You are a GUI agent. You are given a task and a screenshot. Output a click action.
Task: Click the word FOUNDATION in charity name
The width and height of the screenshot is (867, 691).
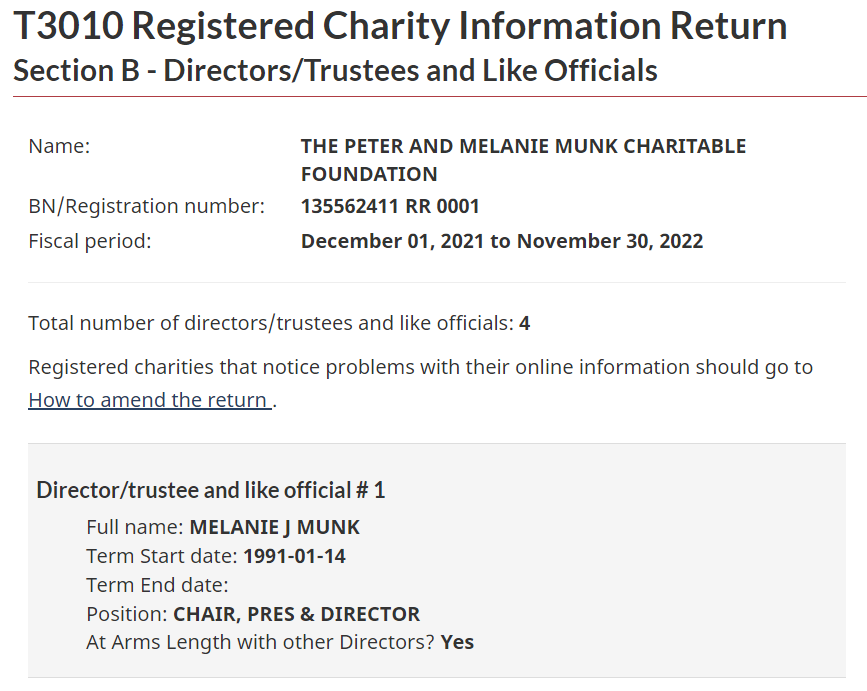tap(369, 174)
